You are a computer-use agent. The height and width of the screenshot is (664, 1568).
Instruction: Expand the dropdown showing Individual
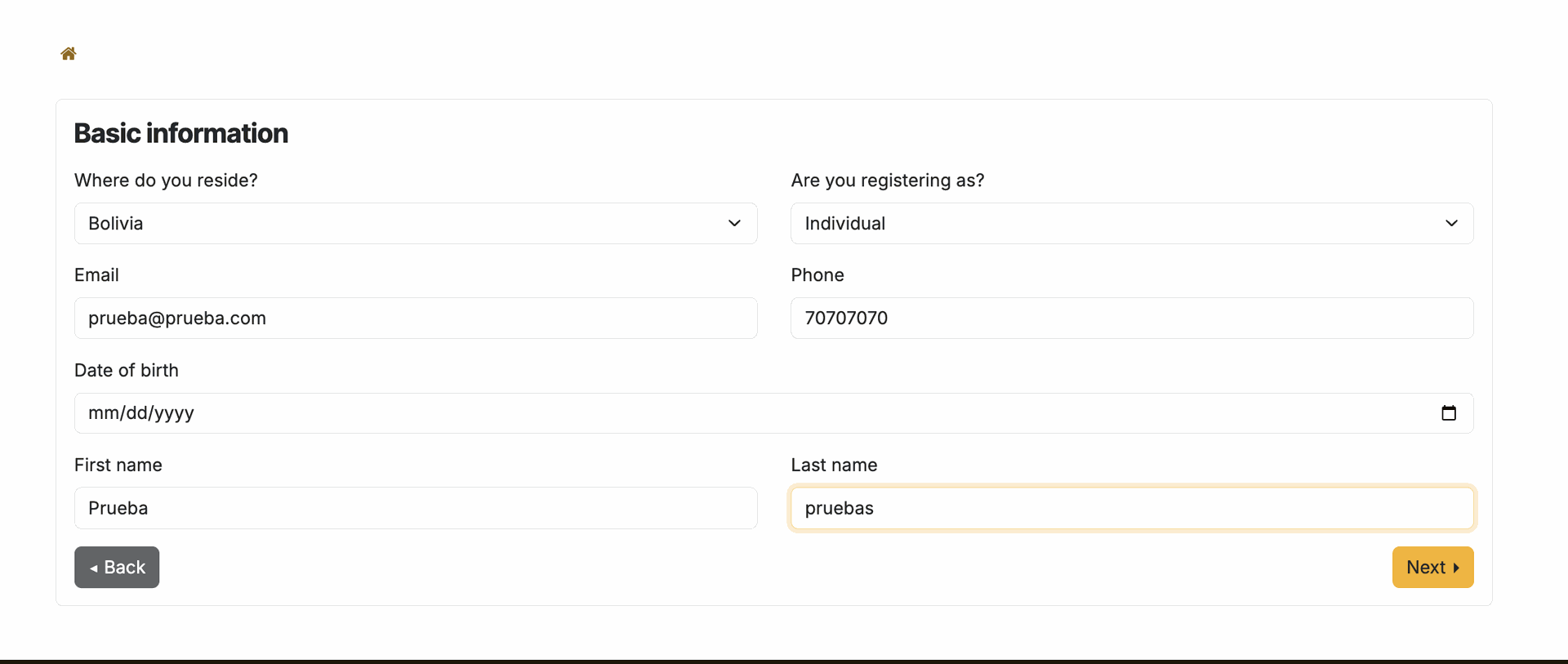[x=1131, y=224]
